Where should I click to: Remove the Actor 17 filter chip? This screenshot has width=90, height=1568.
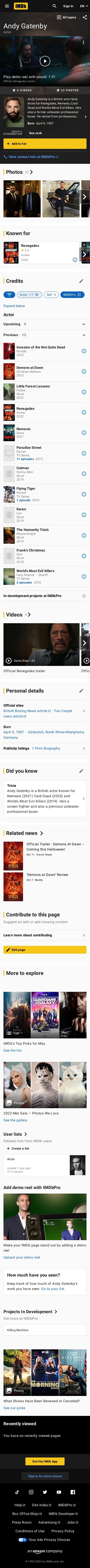click(37, 295)
